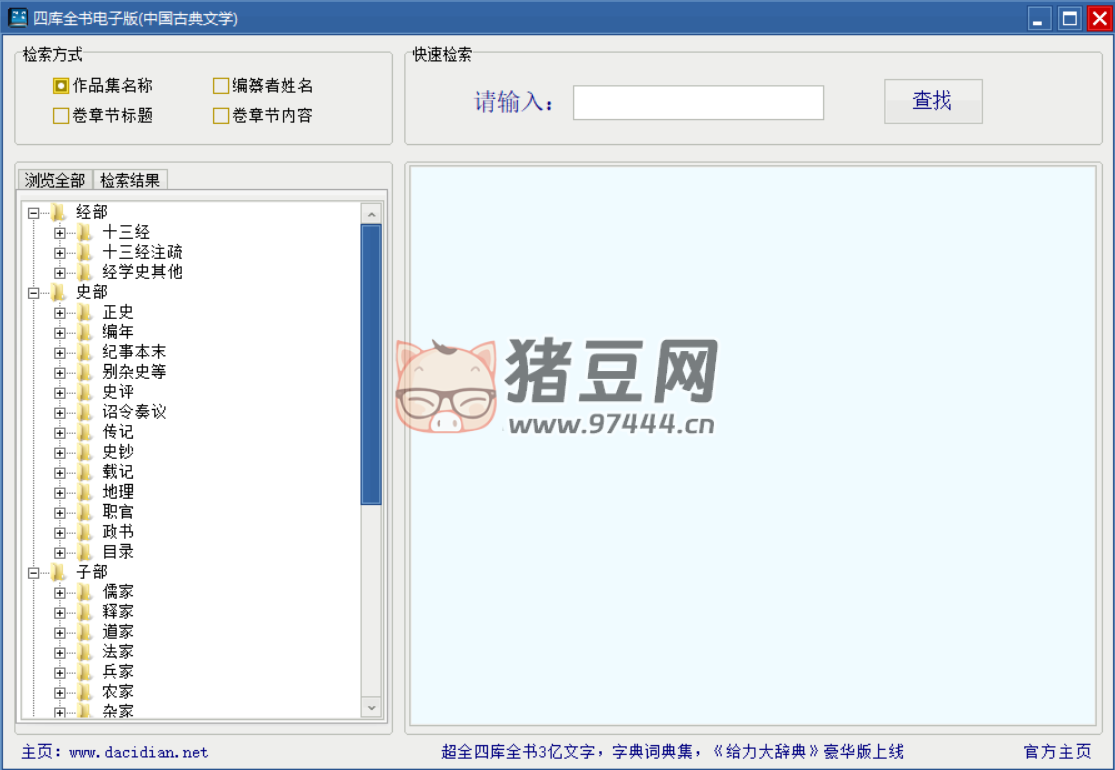Click the app icon in title bar
The height and width of the screenshot is (770, 1115).
pos(18,18)
